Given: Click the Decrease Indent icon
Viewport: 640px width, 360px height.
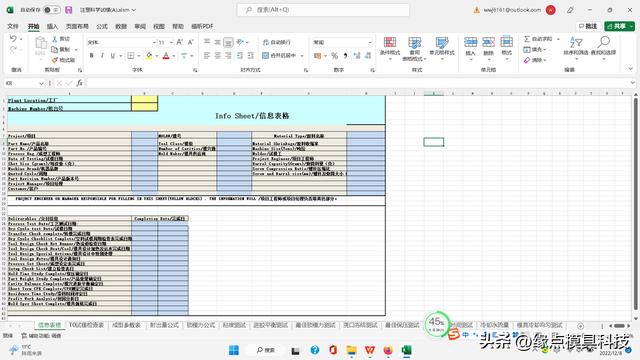Looking at the screenshot, I should click(240, 56).
